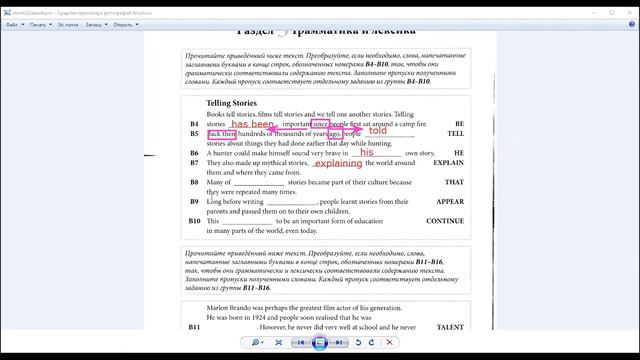Image resolution: width=640 pixels, height=360 pixels.
Task: Open the help icon in the menu bar
Action: (x=632, y=24)
